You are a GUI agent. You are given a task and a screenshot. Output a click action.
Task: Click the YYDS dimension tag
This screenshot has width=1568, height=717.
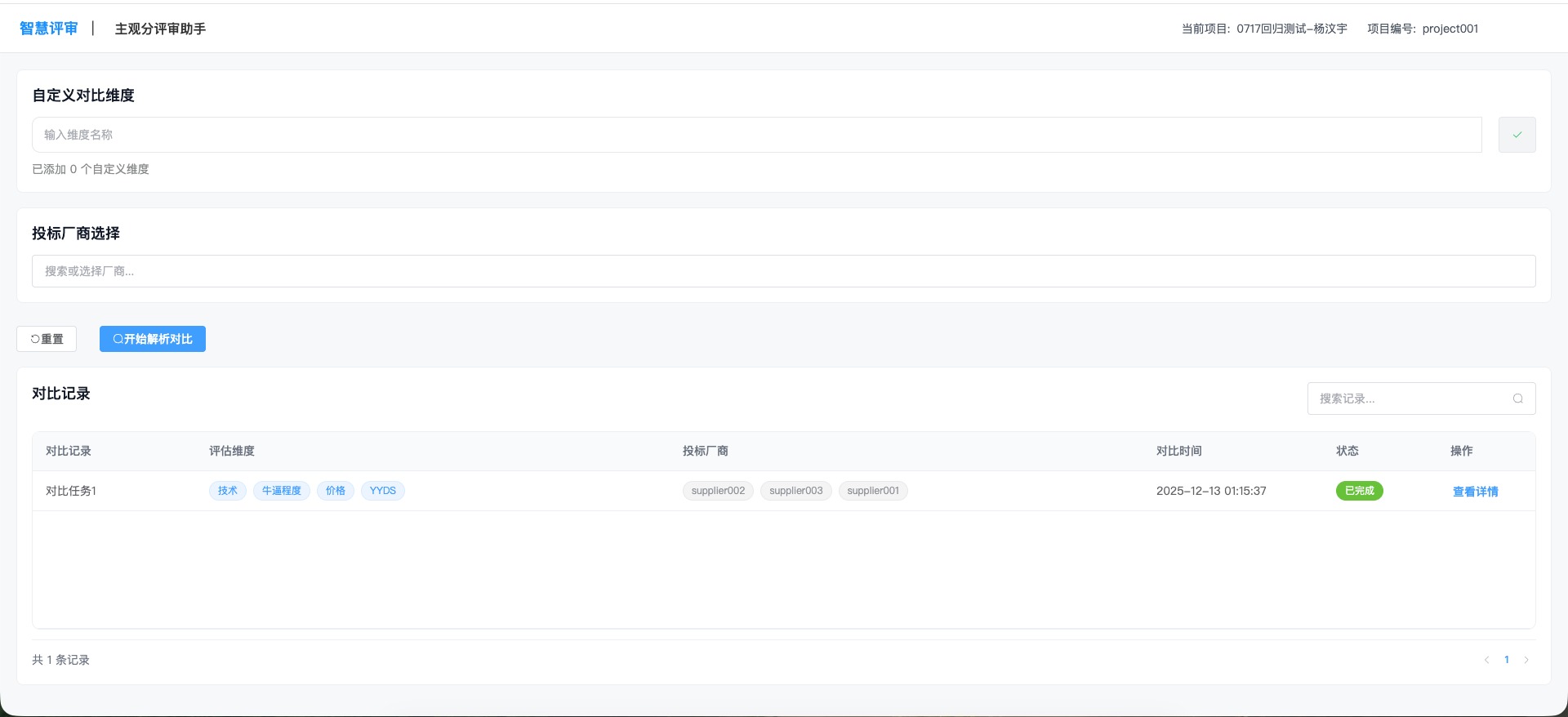click(382, 491)
